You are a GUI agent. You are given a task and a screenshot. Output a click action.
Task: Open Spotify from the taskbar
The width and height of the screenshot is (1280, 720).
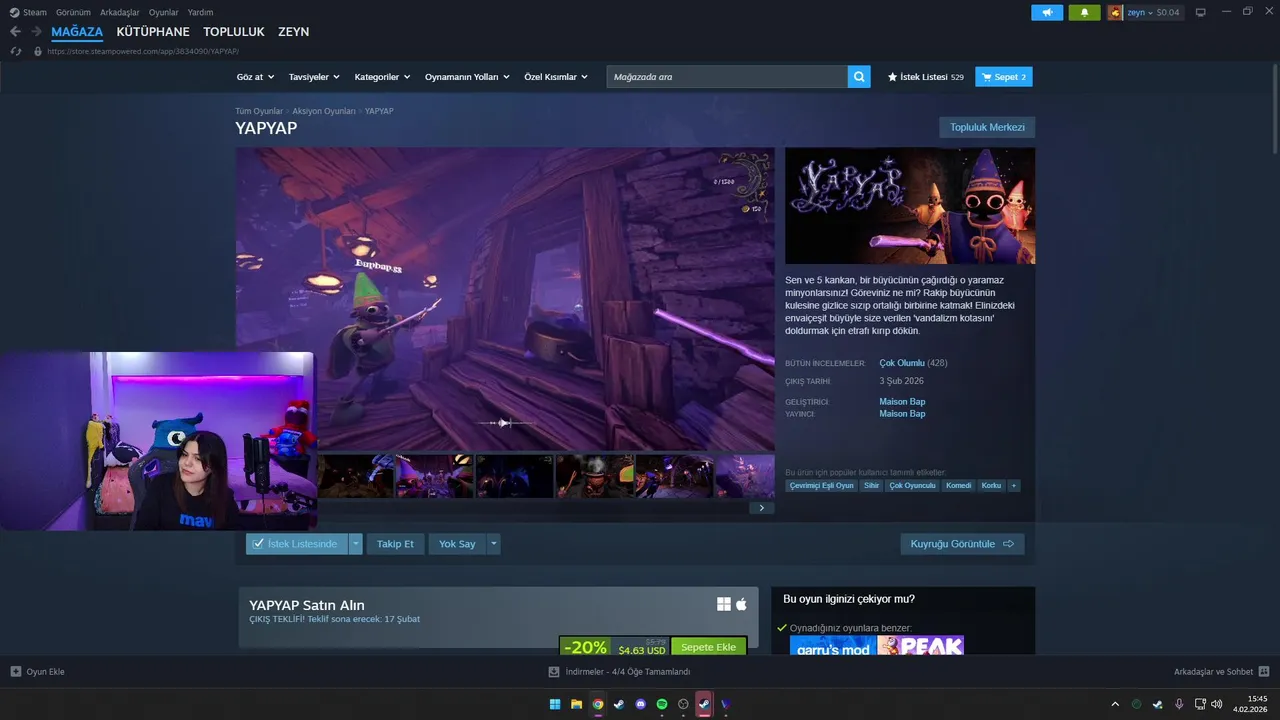(662, 704)
